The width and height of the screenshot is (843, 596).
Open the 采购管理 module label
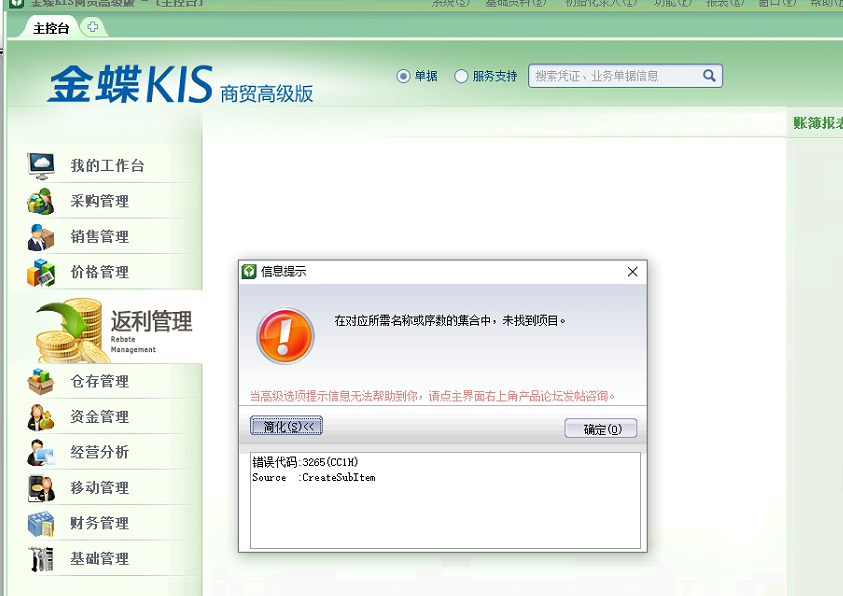coord(100,201)
